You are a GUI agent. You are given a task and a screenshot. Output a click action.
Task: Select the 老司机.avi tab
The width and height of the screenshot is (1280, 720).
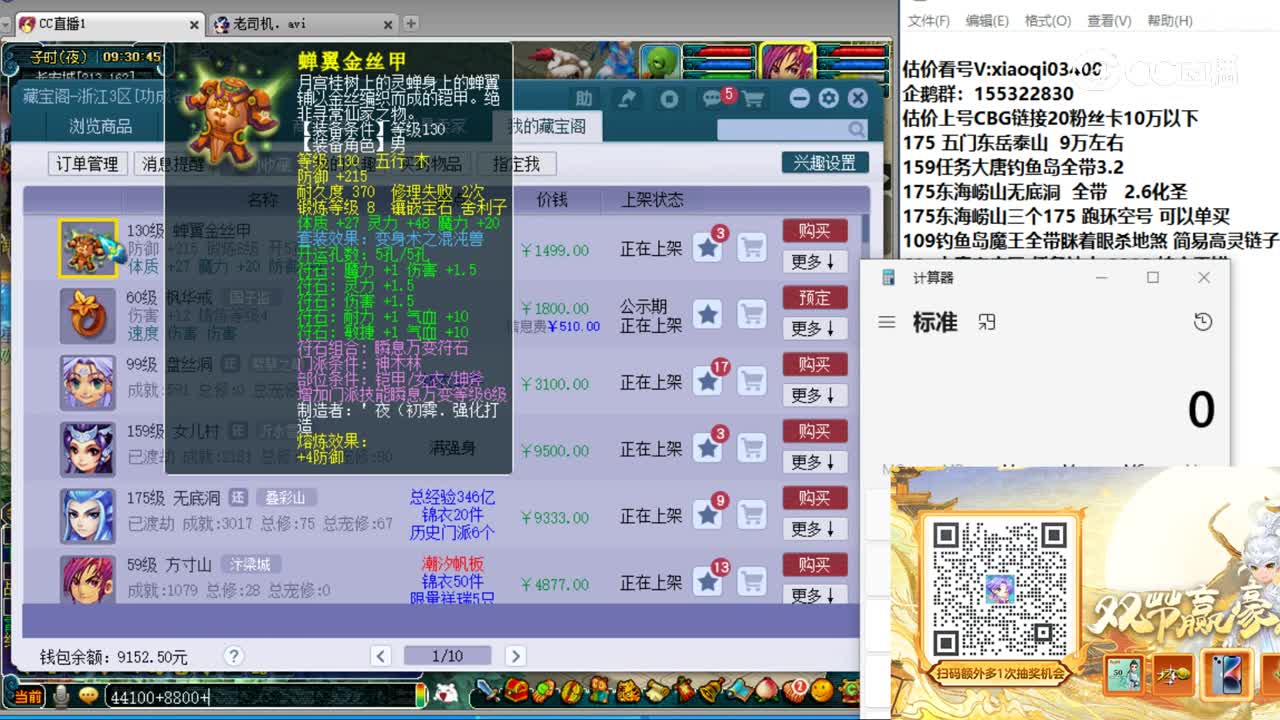tap(301, 23)
